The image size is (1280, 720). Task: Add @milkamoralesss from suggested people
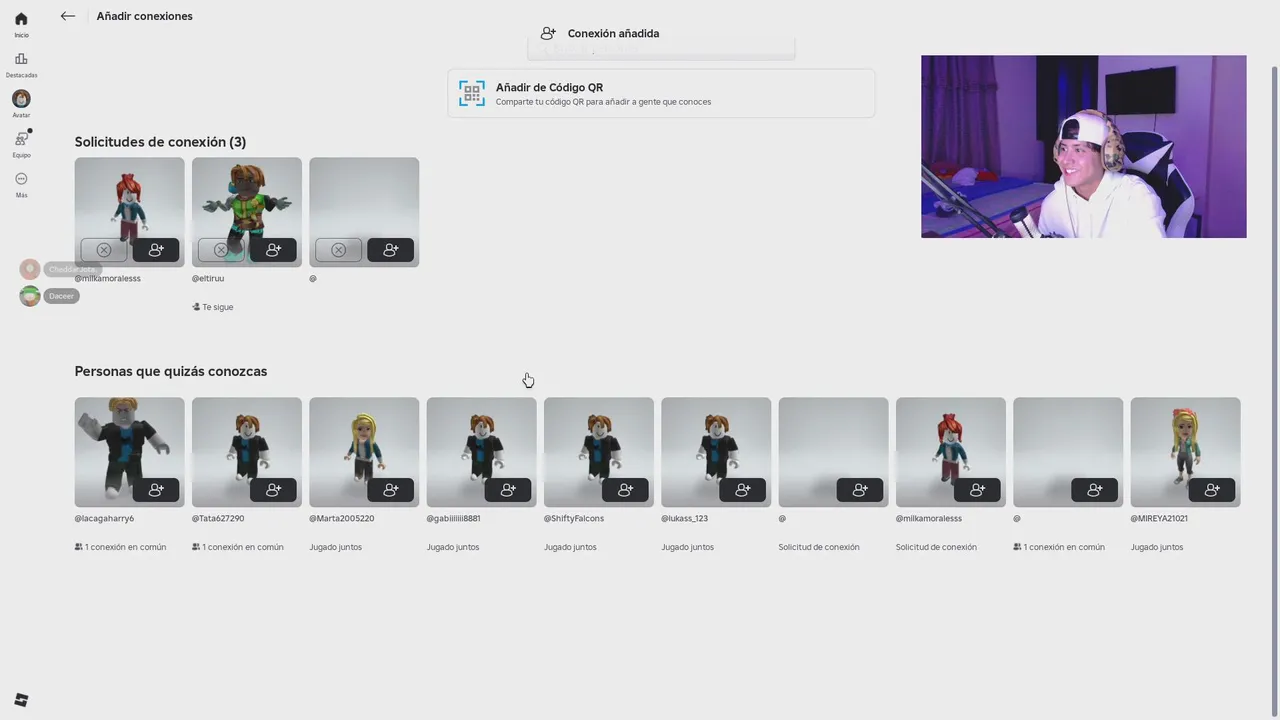click(x=977, y=490)
